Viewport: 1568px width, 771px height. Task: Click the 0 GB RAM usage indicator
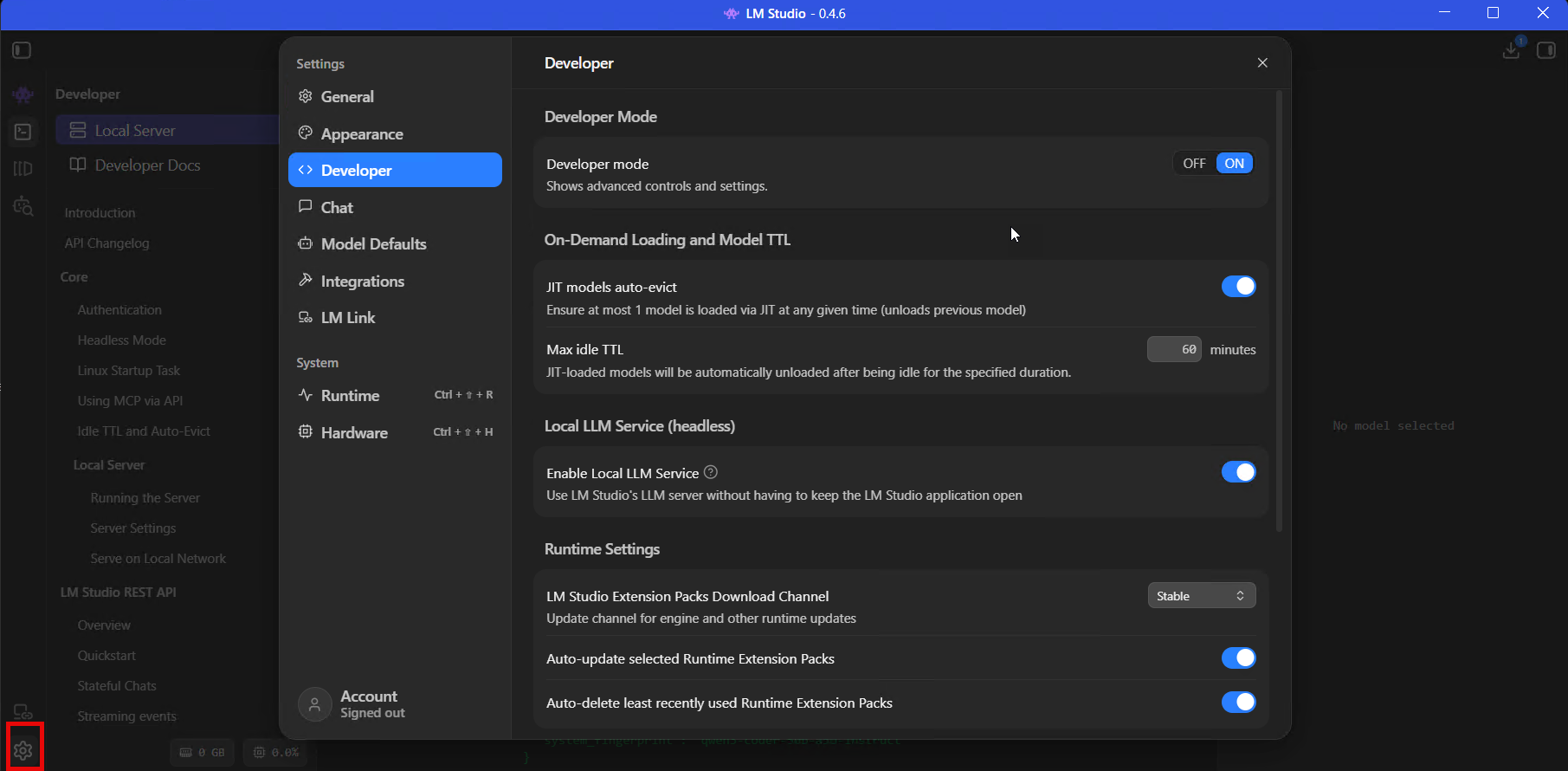point(202,752)
